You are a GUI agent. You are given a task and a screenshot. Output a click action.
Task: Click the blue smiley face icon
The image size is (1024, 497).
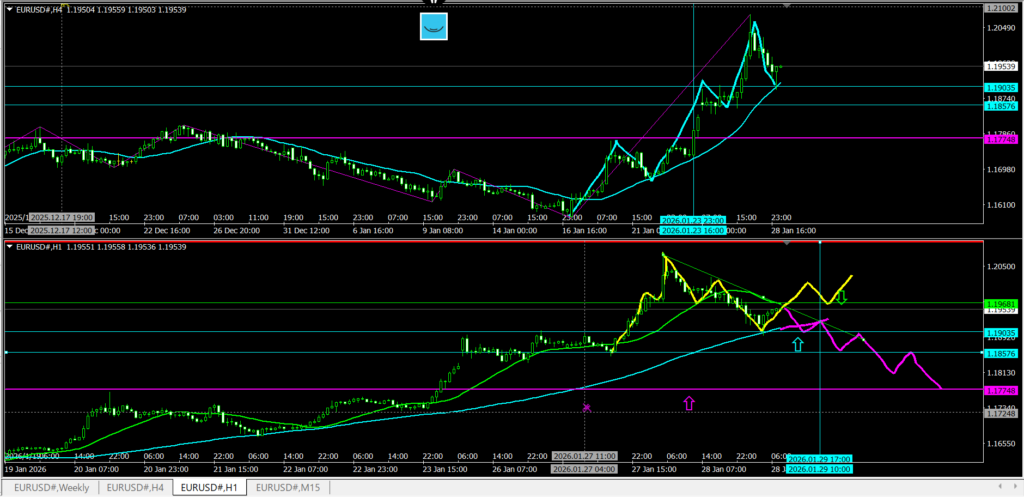click(433, 27)
